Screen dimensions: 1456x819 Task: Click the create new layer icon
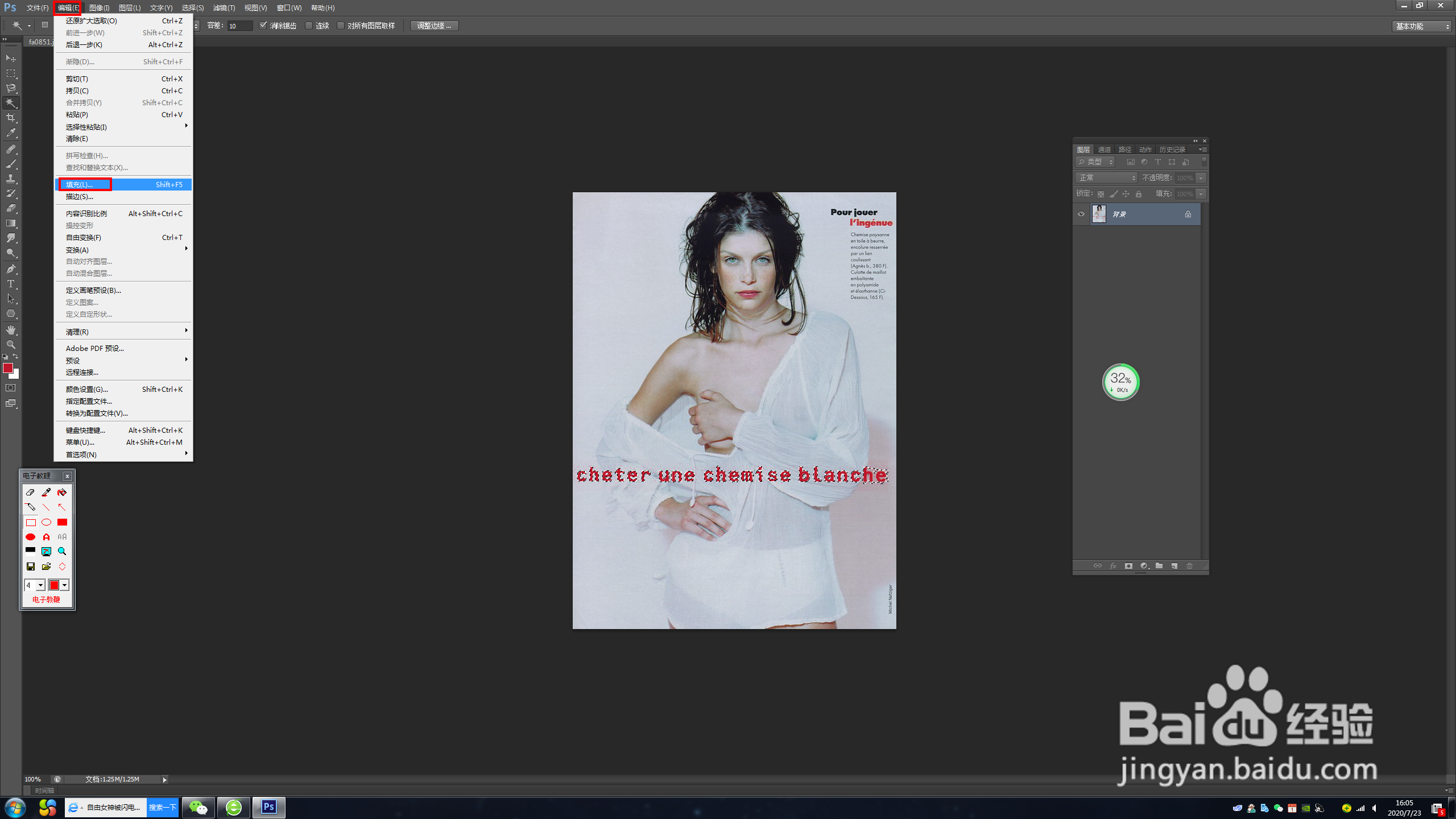(x=1174, y=566)
